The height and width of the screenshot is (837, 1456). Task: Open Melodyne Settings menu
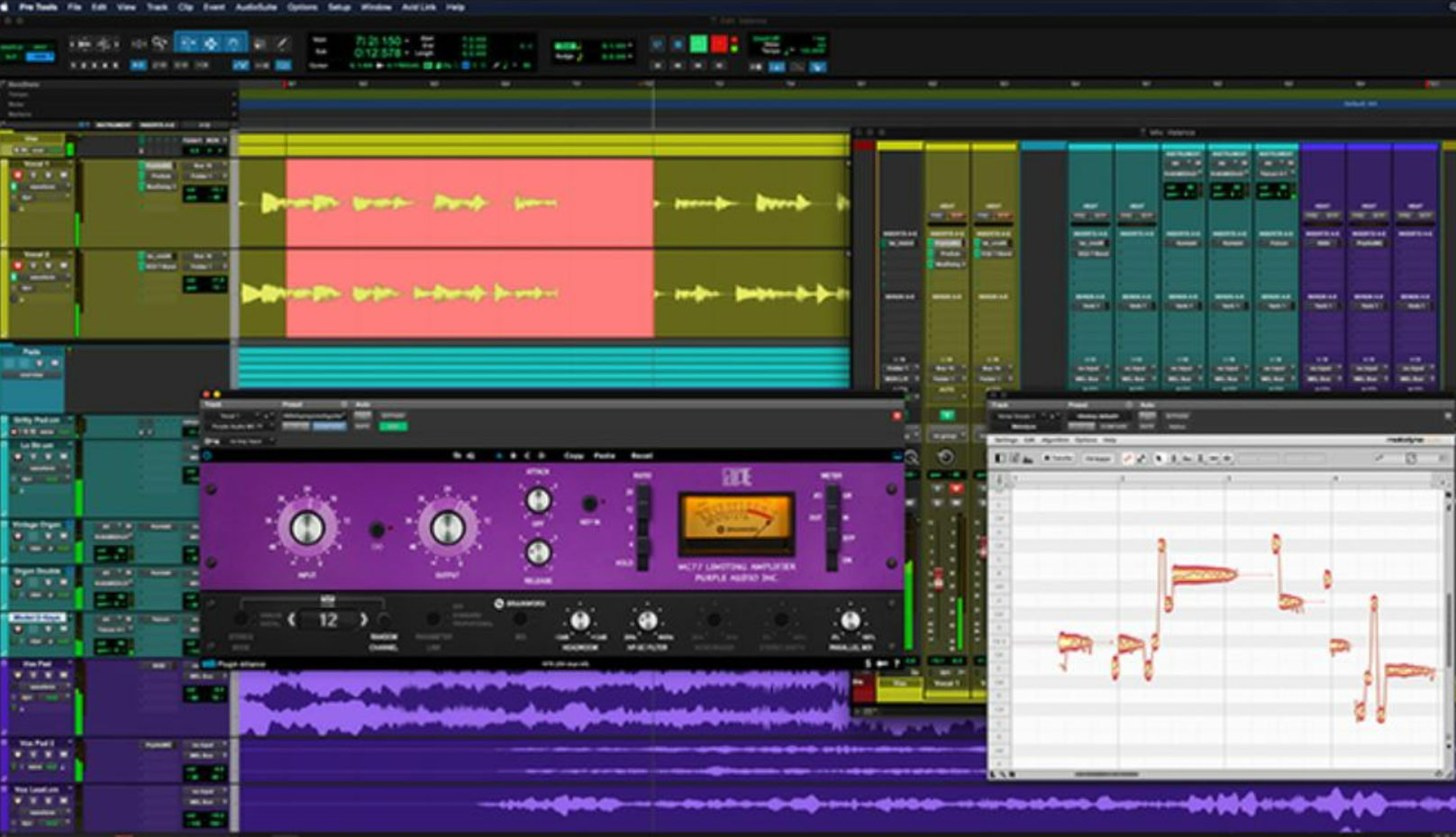pos(1006,441)
